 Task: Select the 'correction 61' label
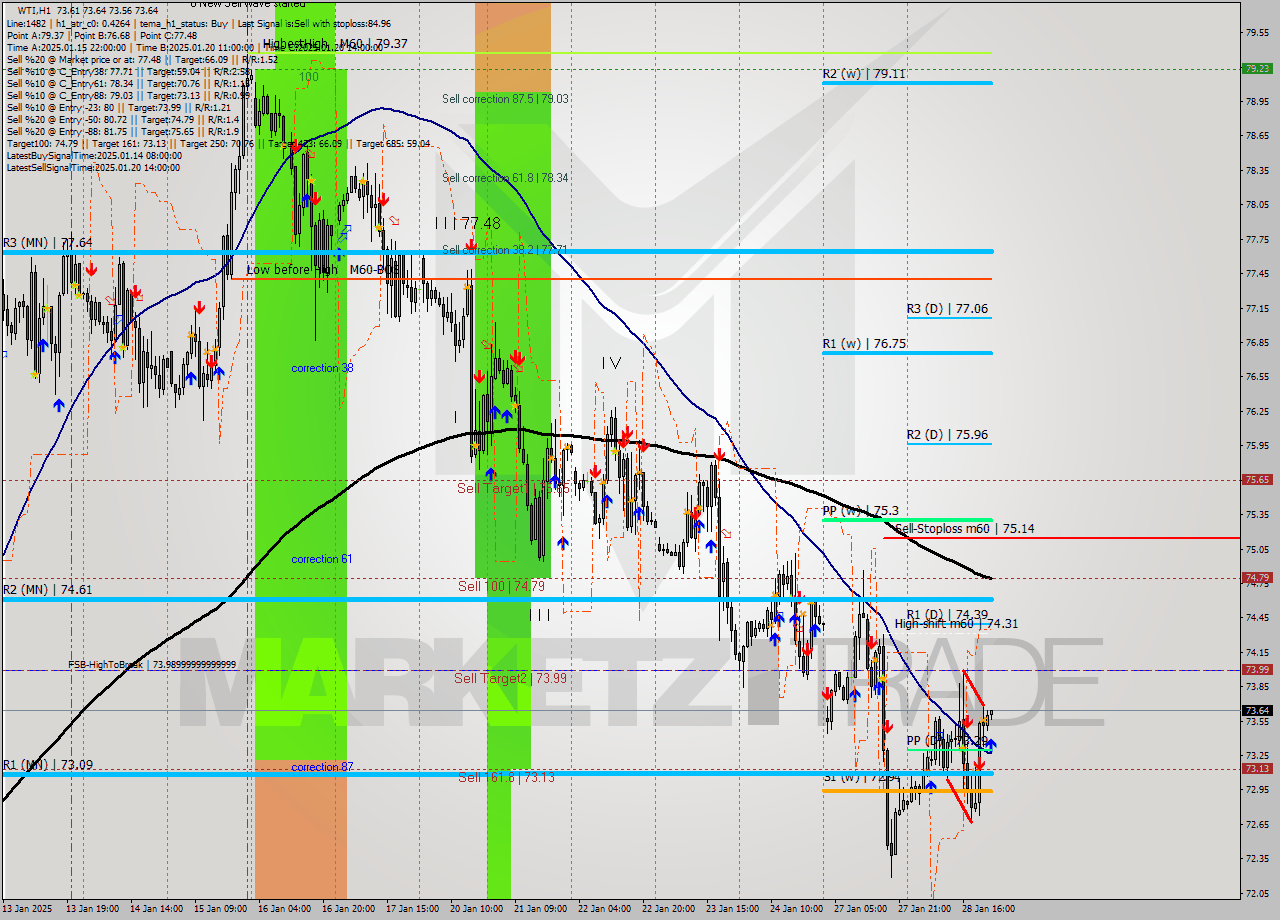tap(322, 559)
